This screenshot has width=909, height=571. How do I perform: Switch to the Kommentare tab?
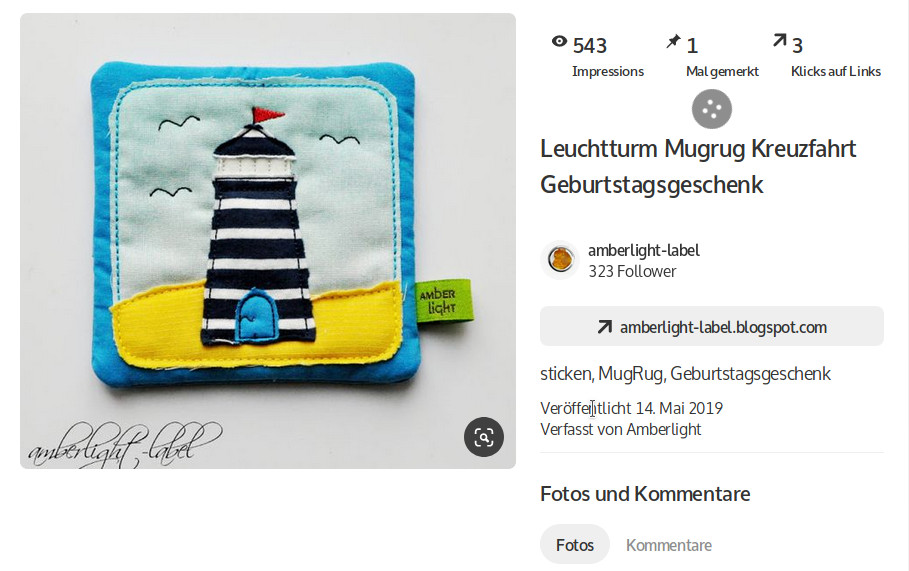tap(668, 545)
